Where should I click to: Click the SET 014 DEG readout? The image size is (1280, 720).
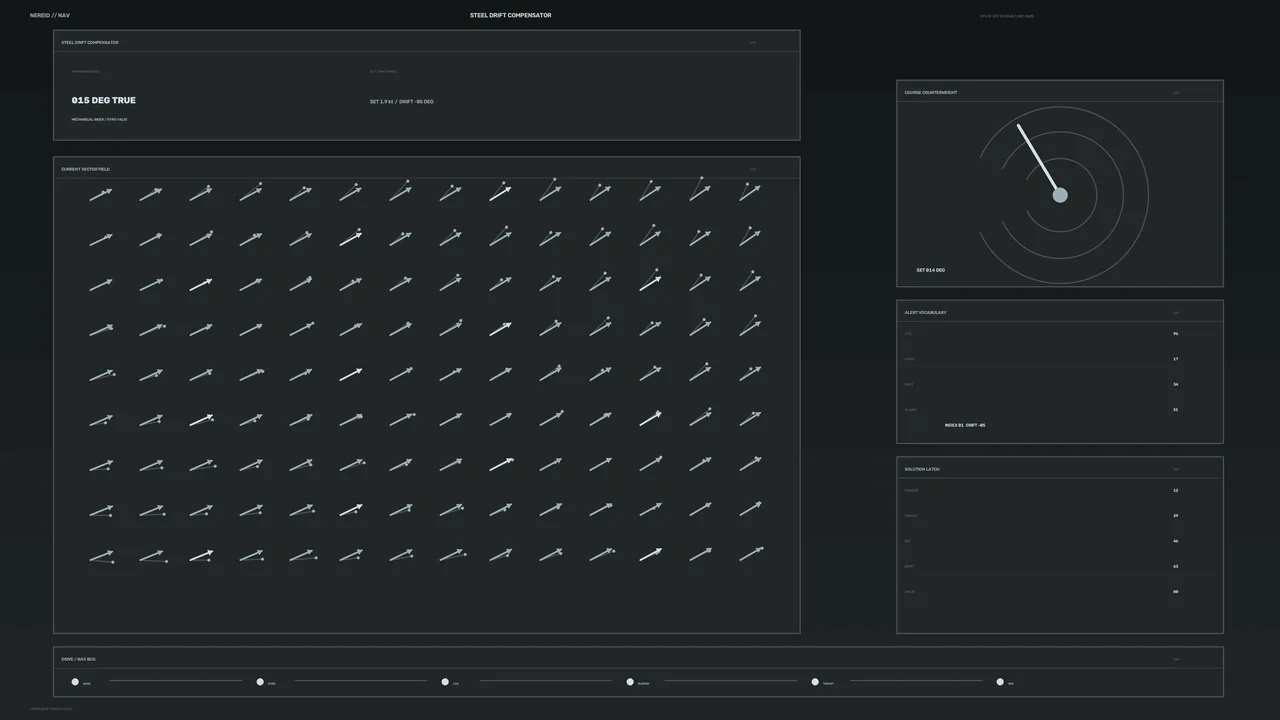coord(931,270)
